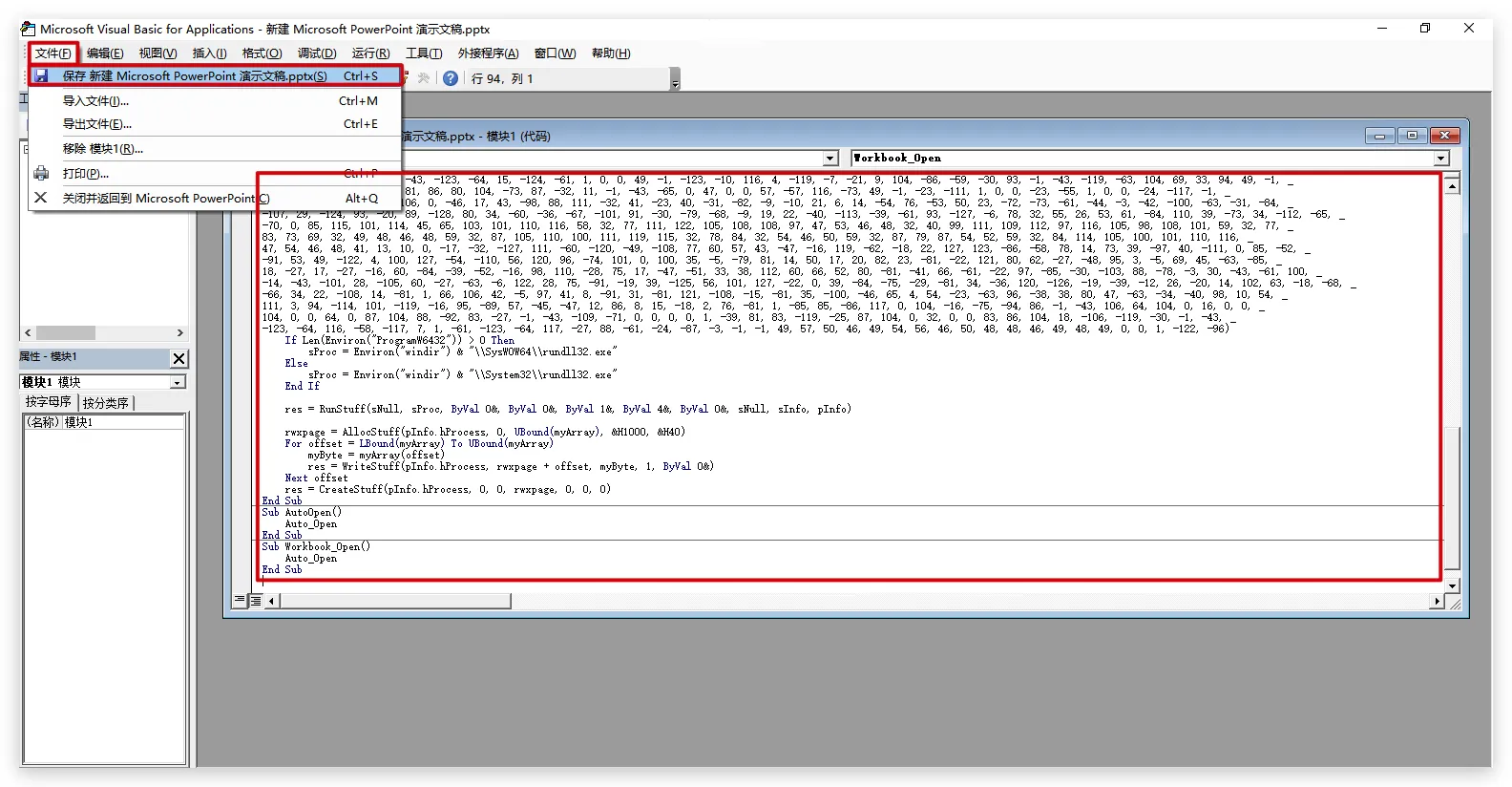The height and width of the screenshot is (787, 1512).
Task: Choose 保存 新建 Microsoft PowerPoint 演示文稿.pptx menu entry
Action: click(215, 76)
